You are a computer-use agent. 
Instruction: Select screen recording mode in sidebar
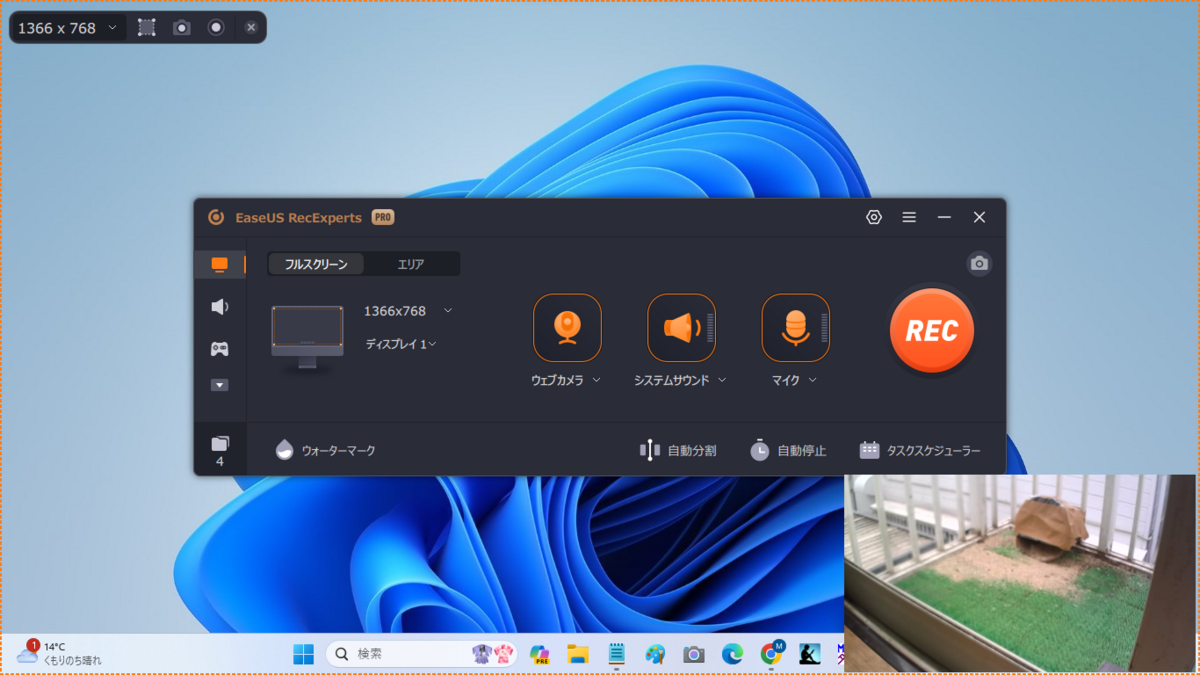pos(219,265)
